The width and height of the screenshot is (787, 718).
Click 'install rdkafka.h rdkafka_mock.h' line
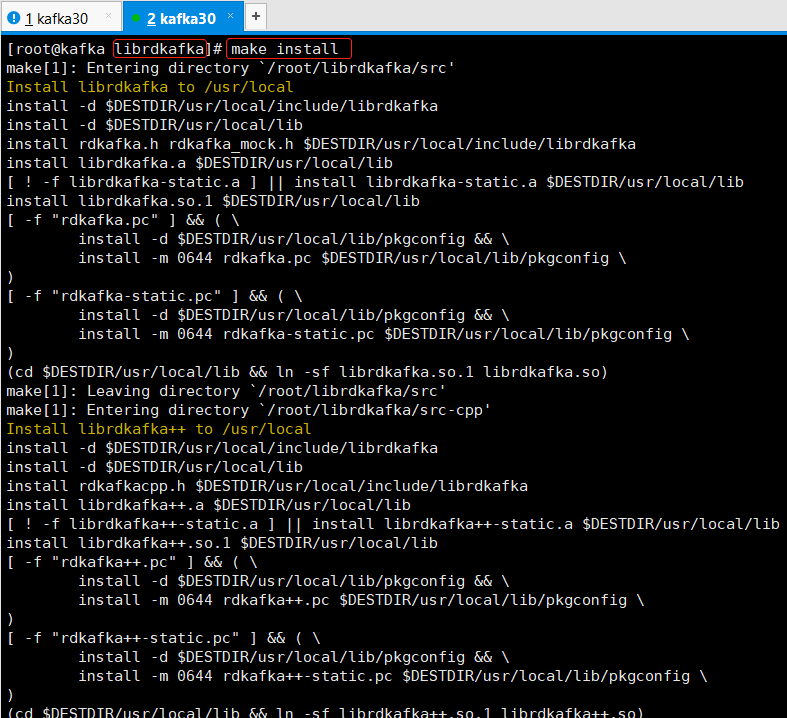coord(321,144)
